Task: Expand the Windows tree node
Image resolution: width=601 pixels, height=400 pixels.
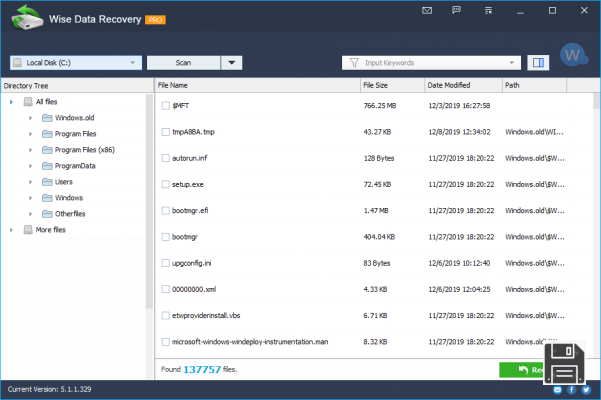Action: pyautogui.click(x=30, y=198)
